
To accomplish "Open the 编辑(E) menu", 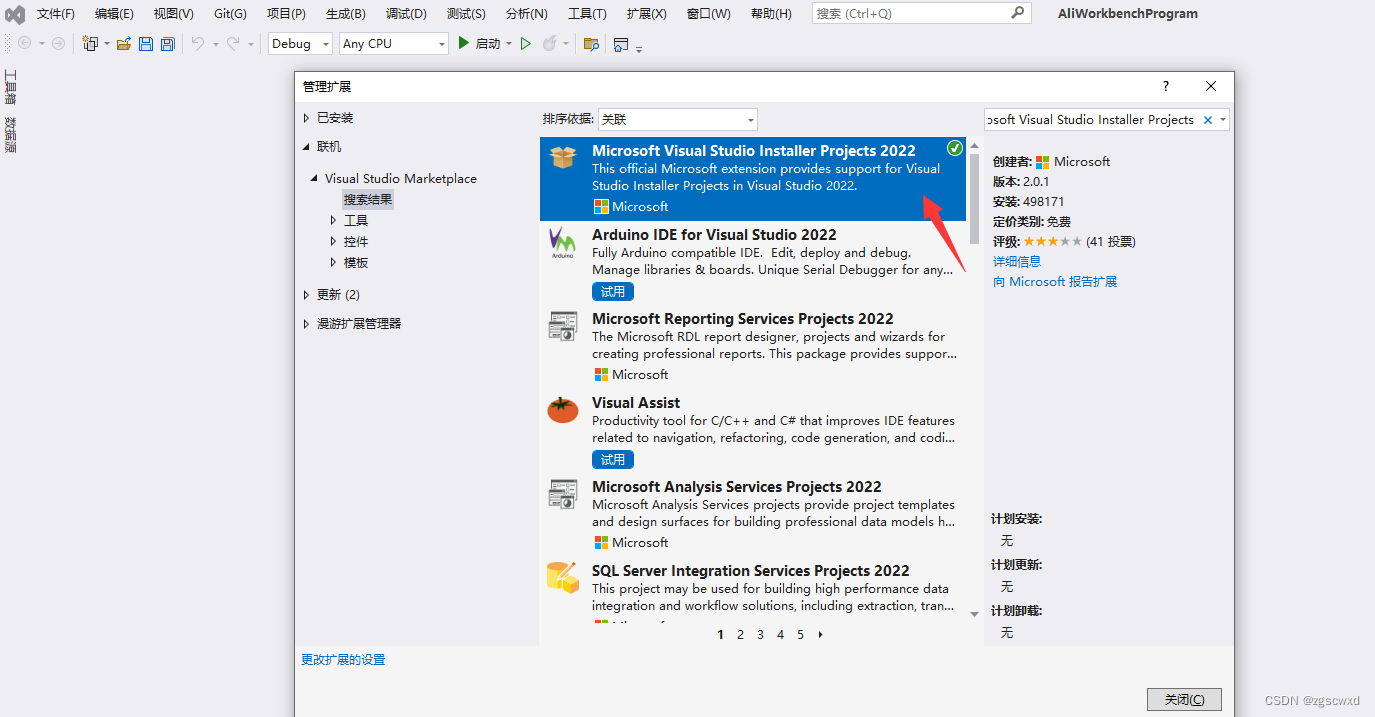I will (x=114, y=14).
